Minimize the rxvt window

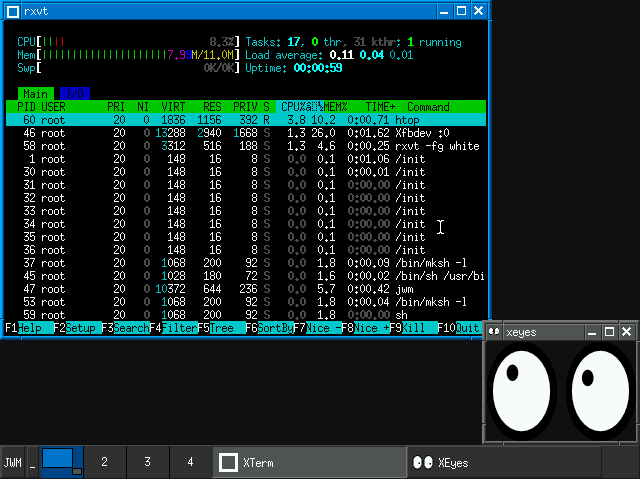444,11
